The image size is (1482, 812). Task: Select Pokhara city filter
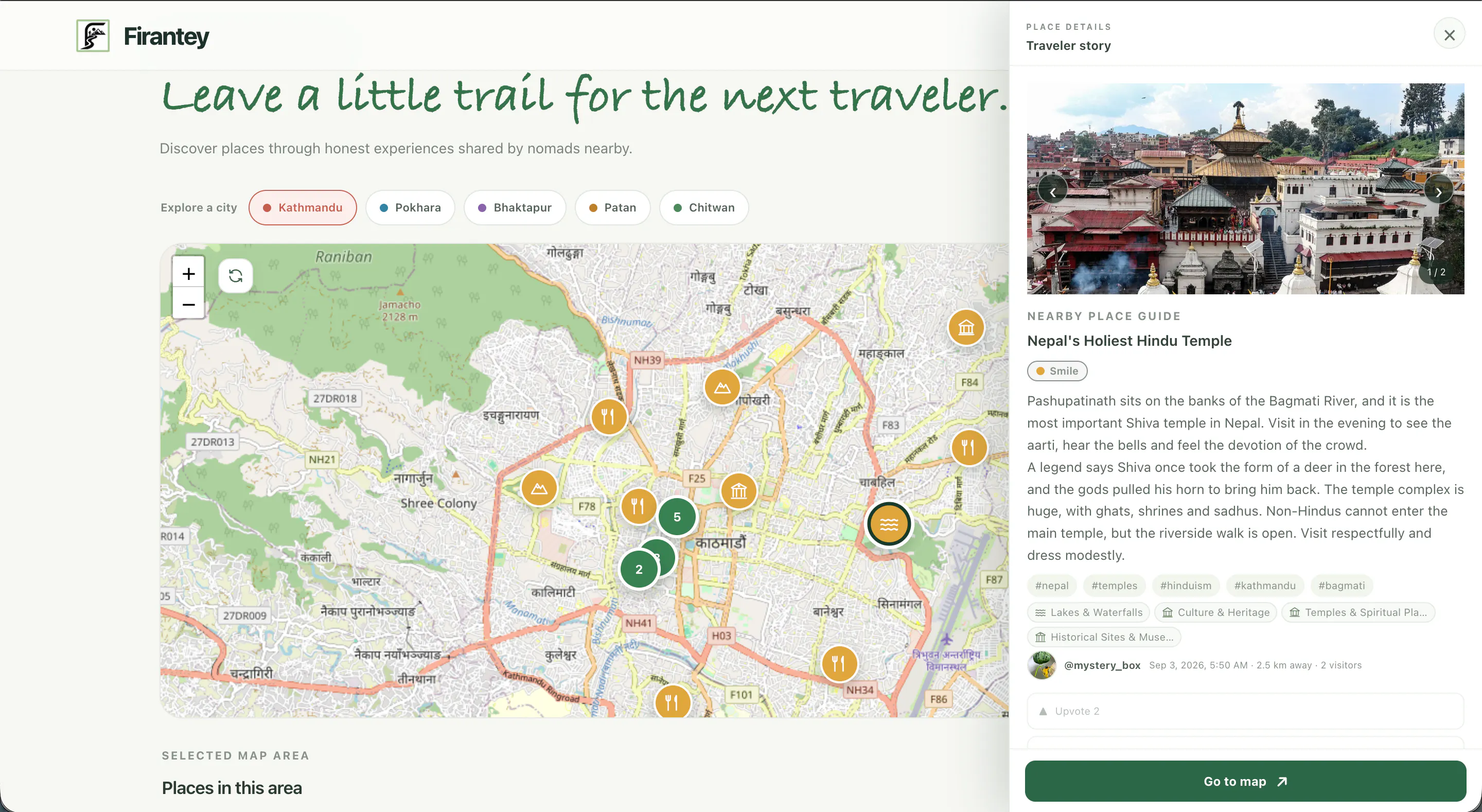tap(410, 207)
